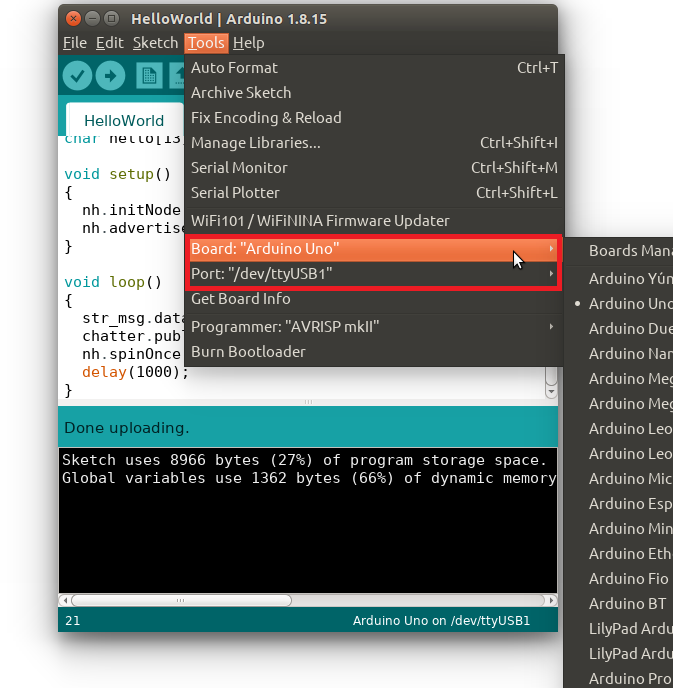Open the Serial Monitor entry

click(x=374, y=168)
